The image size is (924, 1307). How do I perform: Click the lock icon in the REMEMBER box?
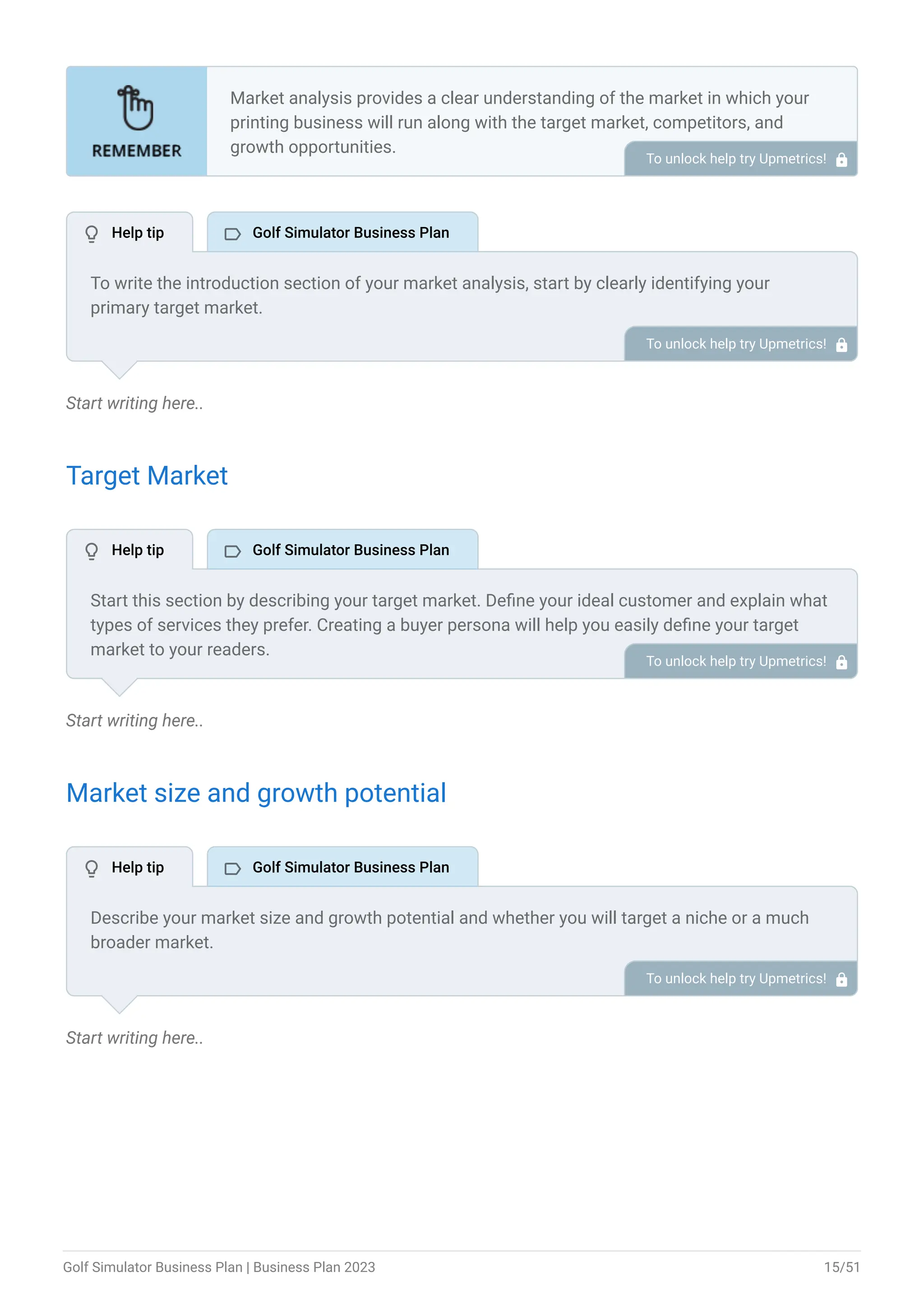(x=841, y=159)
